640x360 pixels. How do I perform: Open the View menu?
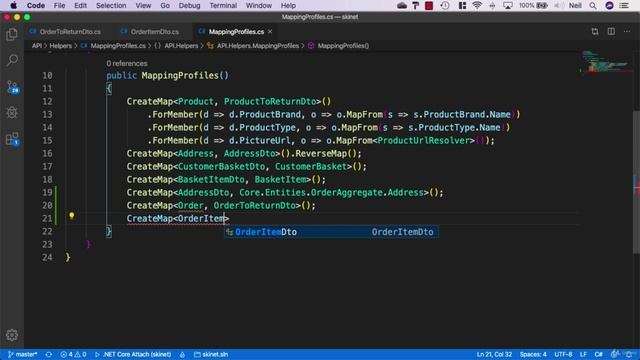click(143, 5)
